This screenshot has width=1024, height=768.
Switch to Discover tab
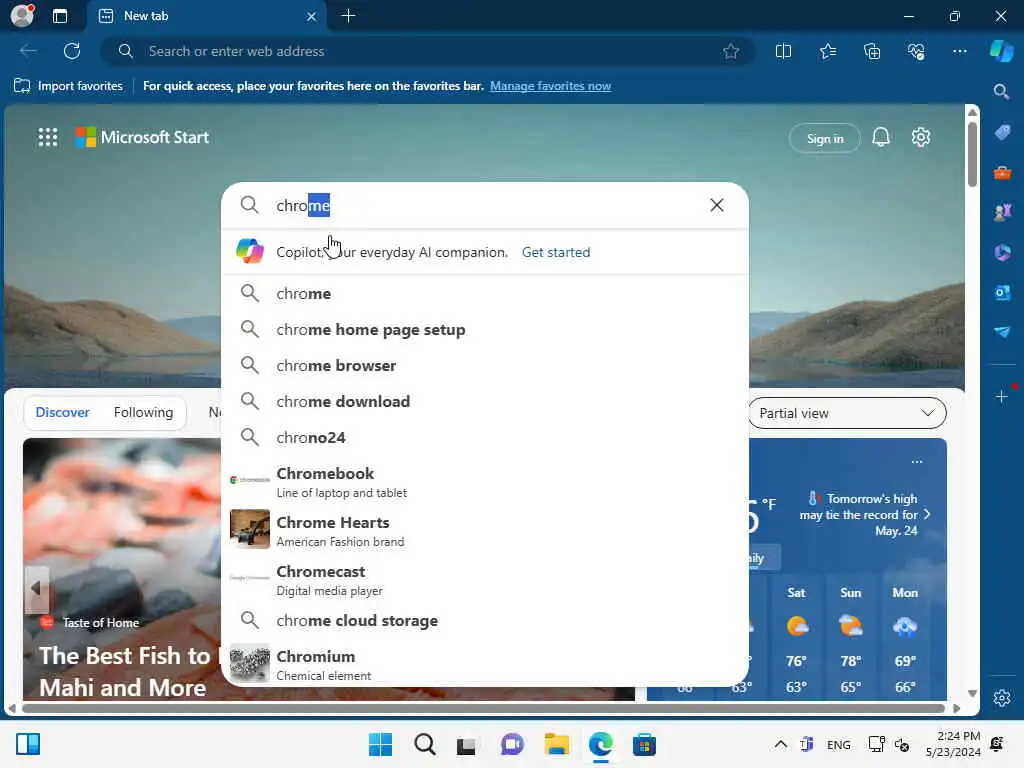point(62,412)
